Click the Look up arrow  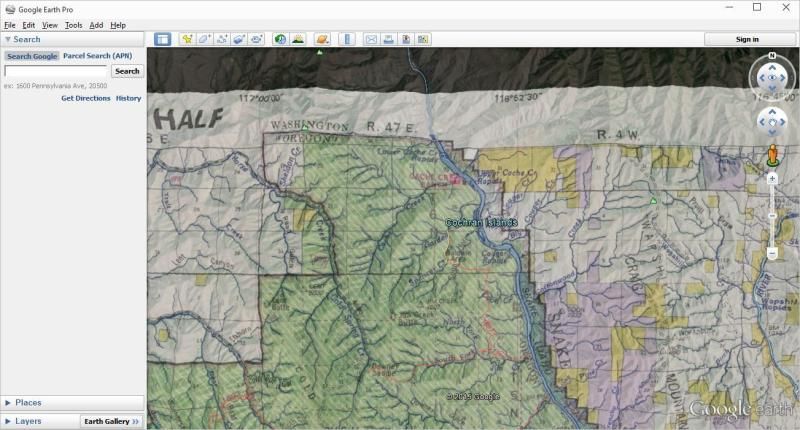[772, 67]
